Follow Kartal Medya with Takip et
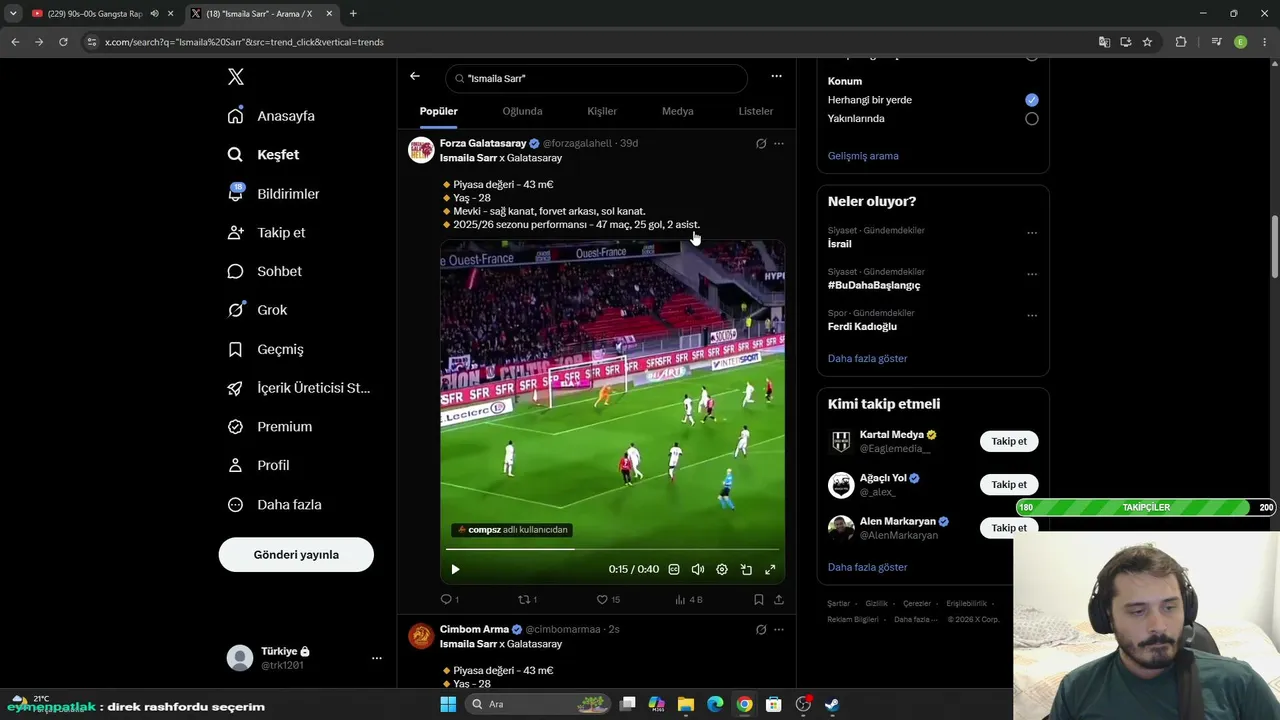This screenshot has width=1280, height=720. 1009,442
